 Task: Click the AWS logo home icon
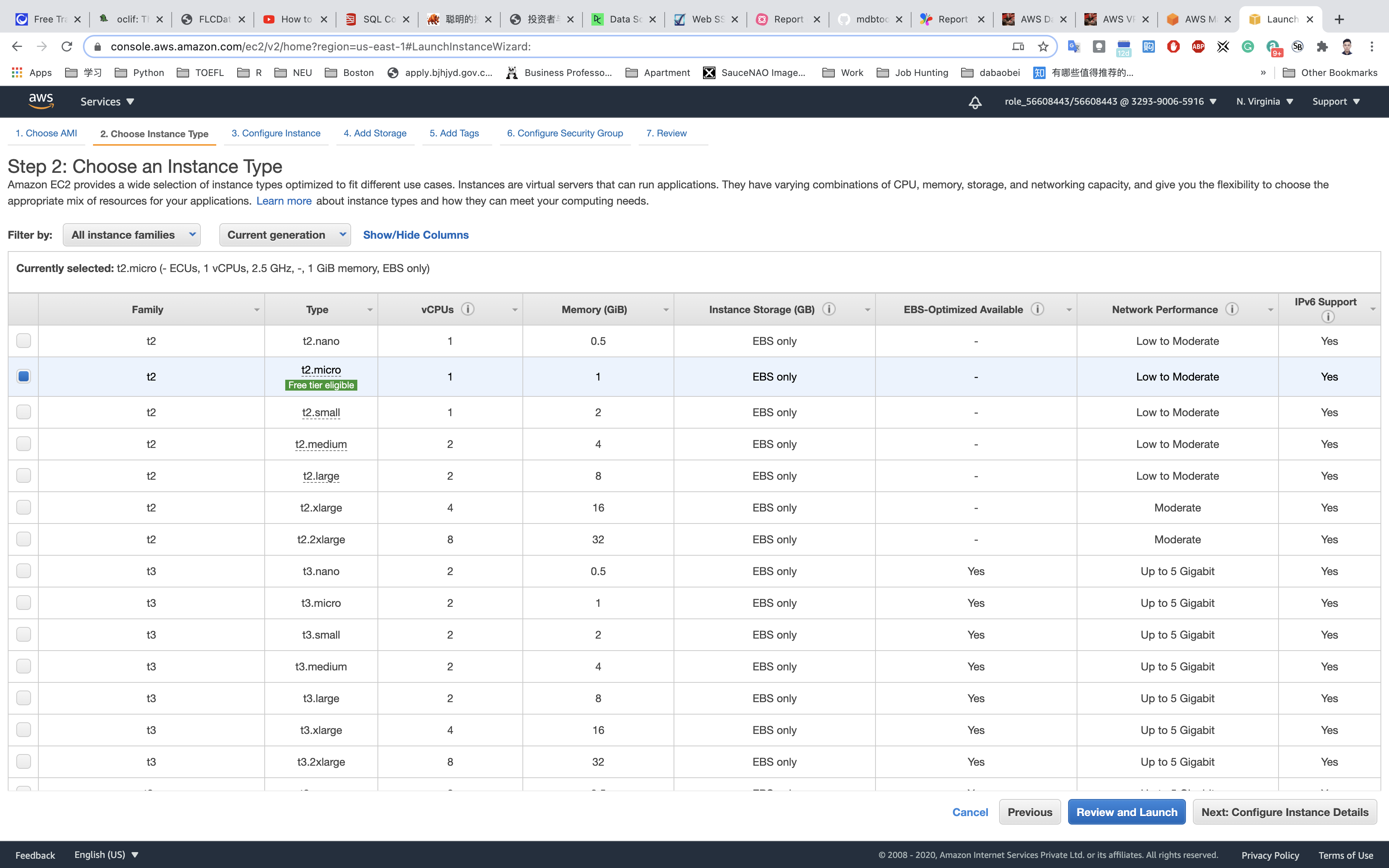[x=41, y=101]
